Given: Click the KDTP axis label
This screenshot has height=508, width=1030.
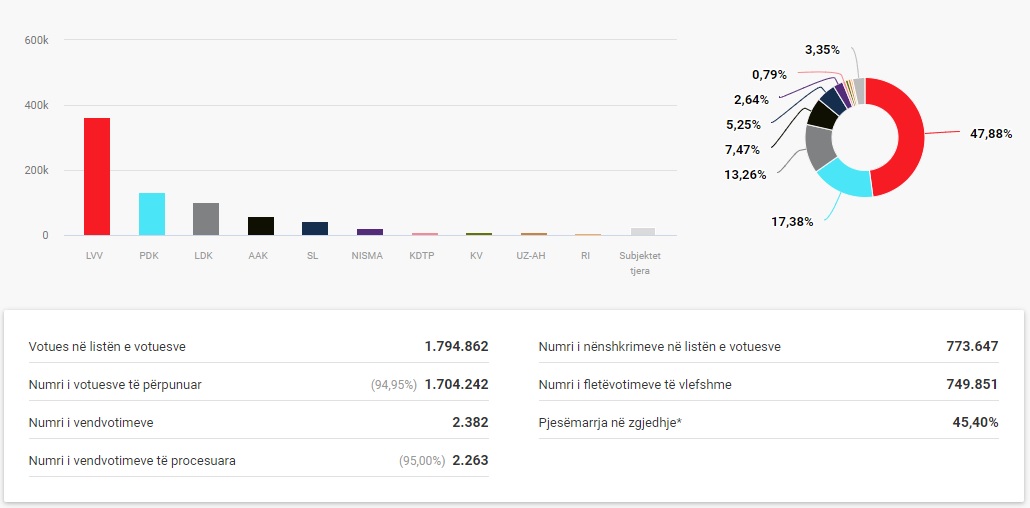Looking at the screenshot, I should 424,256.
